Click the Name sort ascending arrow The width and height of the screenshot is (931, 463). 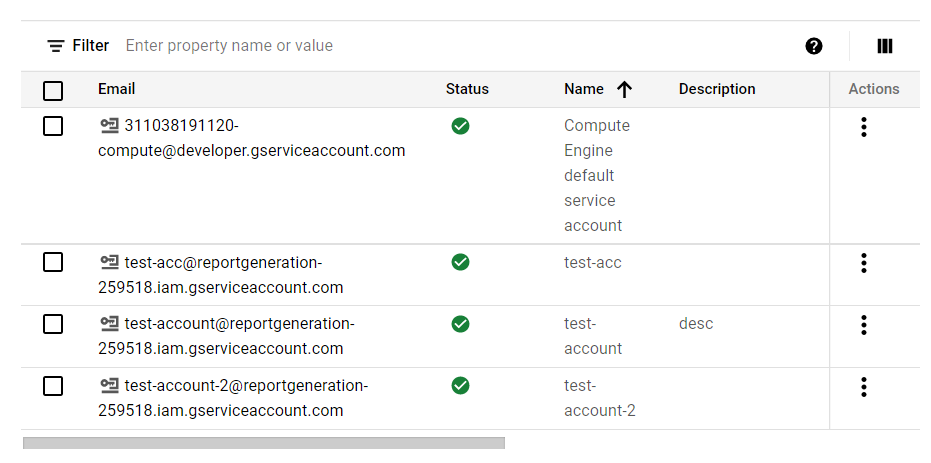pyautogui.click(x=625, y=89)
